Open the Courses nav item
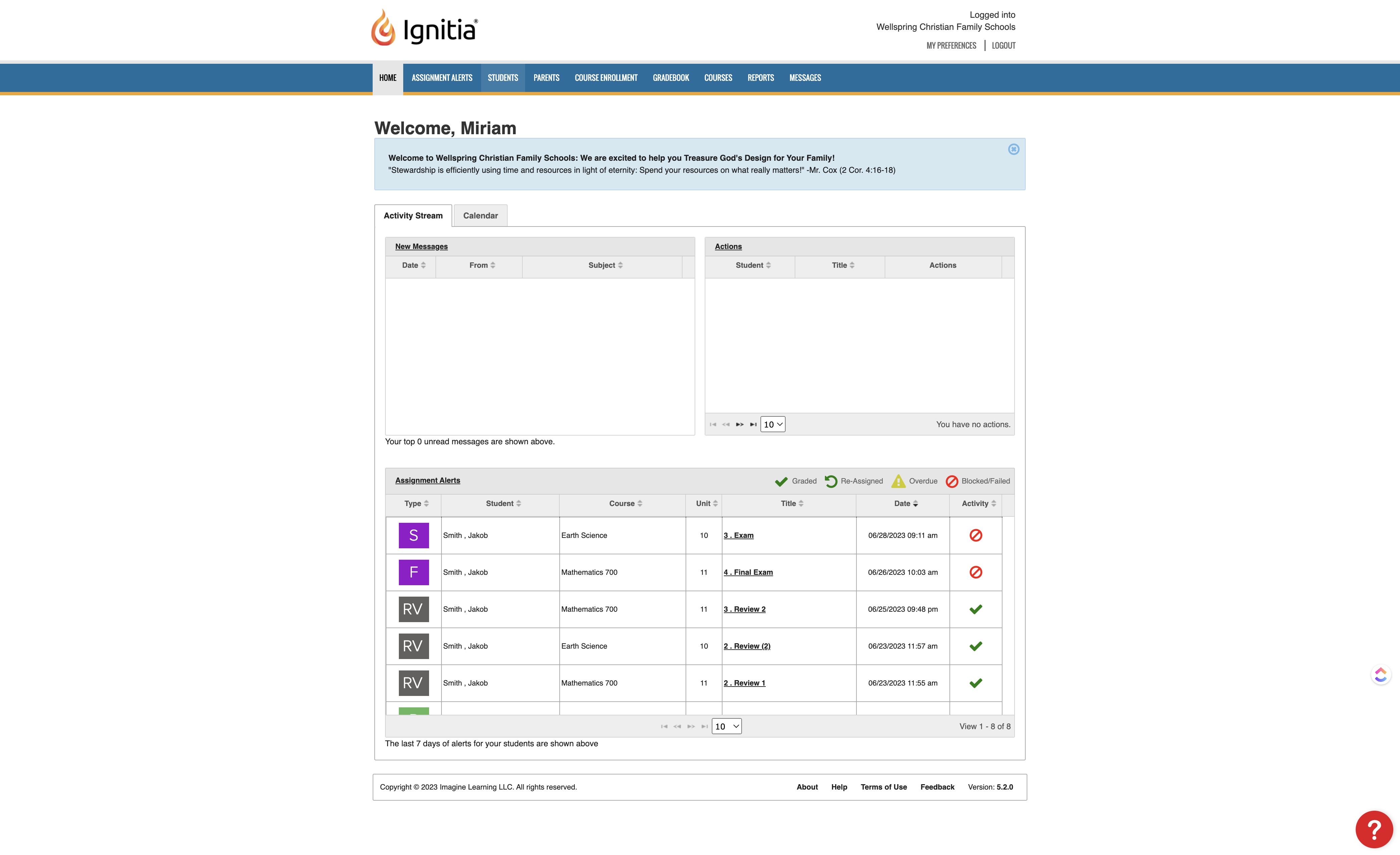The width and height of the screenshot is (1400, 855). coord(717,78)
